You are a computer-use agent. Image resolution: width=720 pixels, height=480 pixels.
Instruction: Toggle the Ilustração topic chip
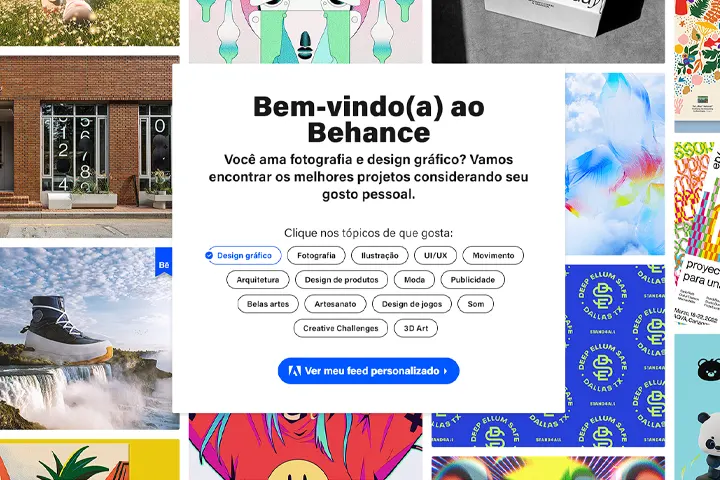[x=379, y=255]
